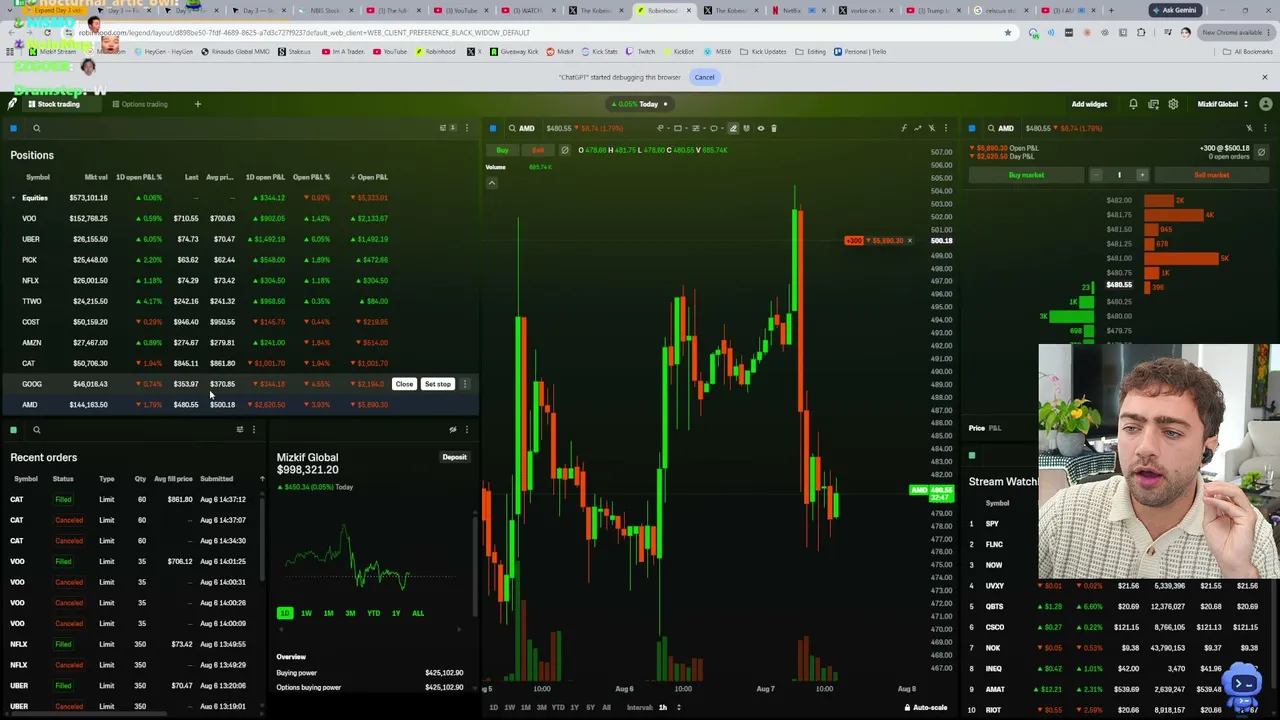Open GOOG row more actions menu
This screenshot has height=720, width=1280.
(465, 384)
